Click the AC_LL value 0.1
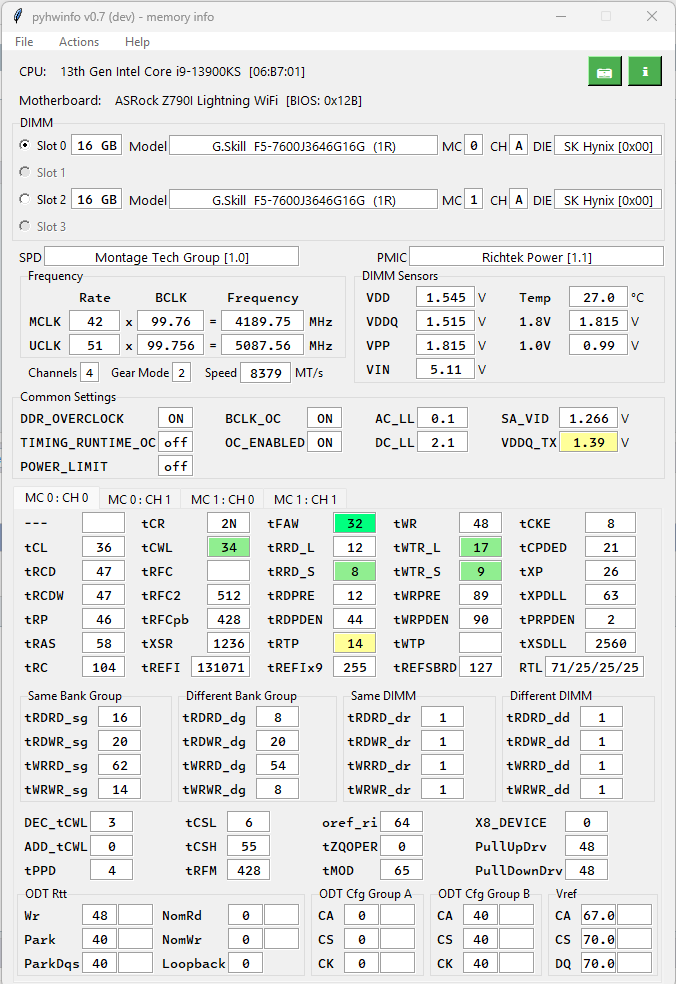Viewport: 676px width, 984px height. (443, 419)
